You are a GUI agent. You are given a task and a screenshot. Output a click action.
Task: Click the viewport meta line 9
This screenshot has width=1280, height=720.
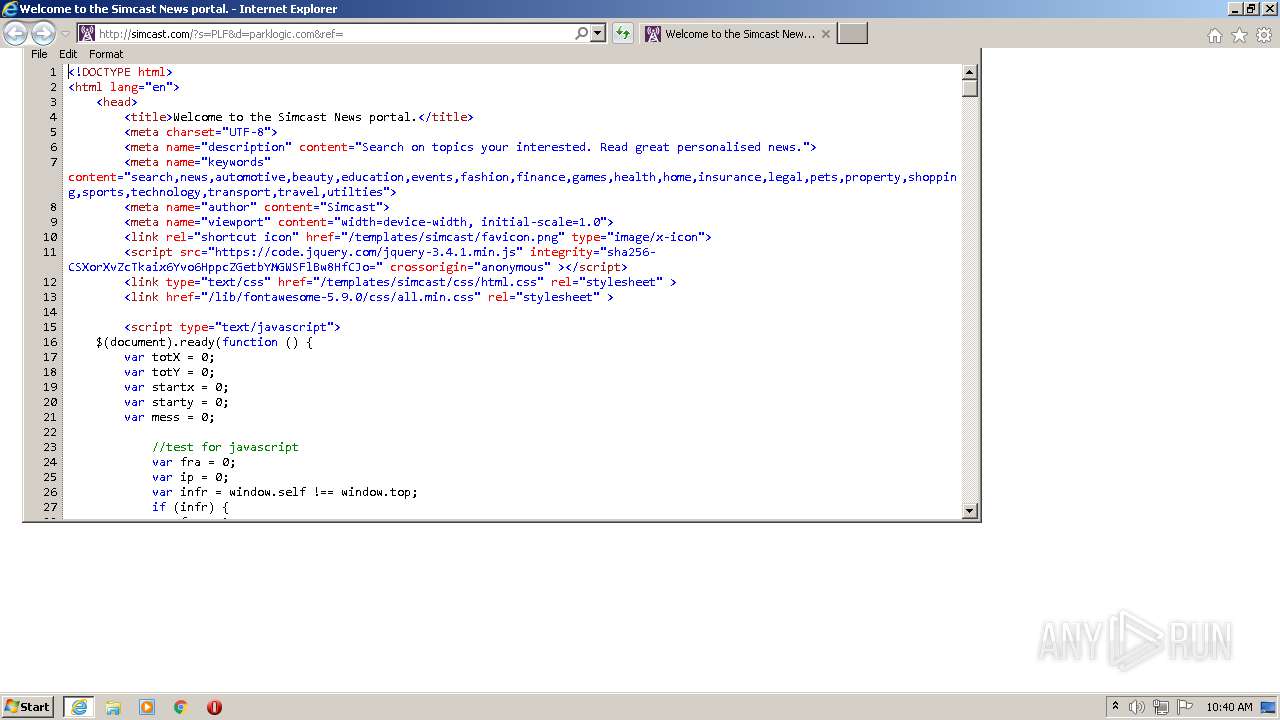[369, 222]
